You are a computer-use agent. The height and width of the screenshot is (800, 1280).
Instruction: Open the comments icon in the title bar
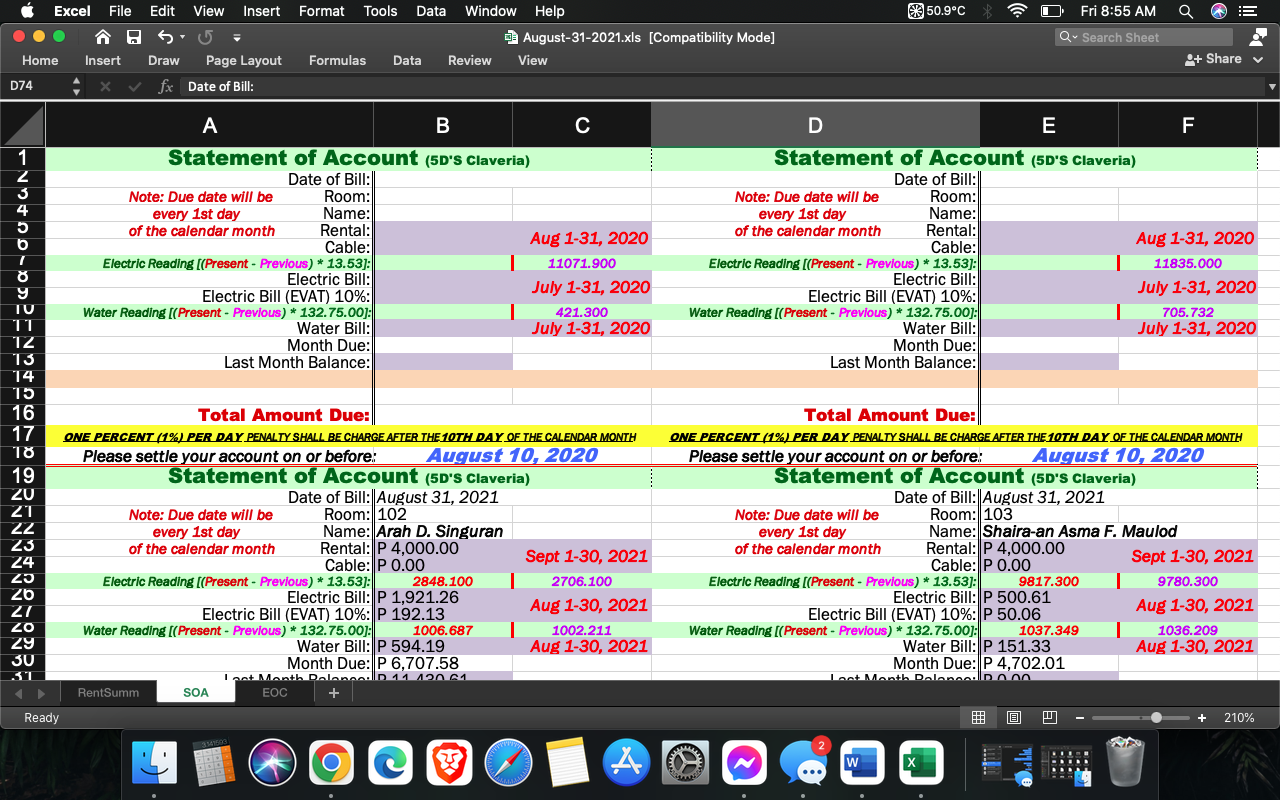coord(1257,37)
